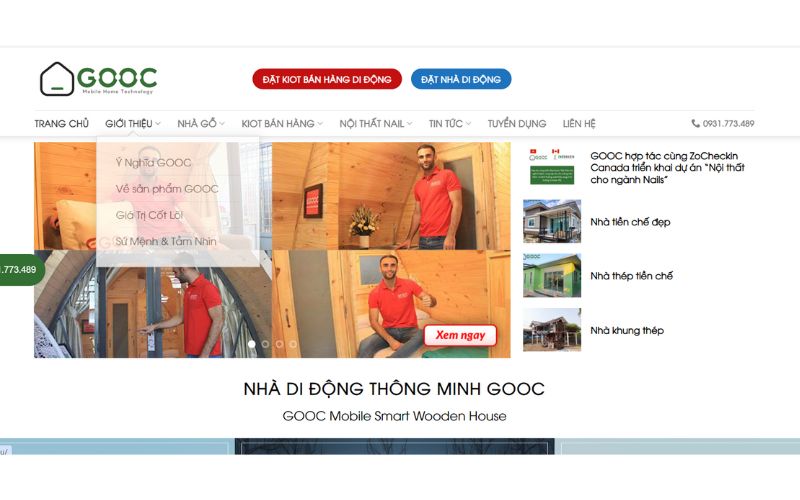
Task: Select Về sản phẩm GOOC from the submenu
Action: coord(167,189)
